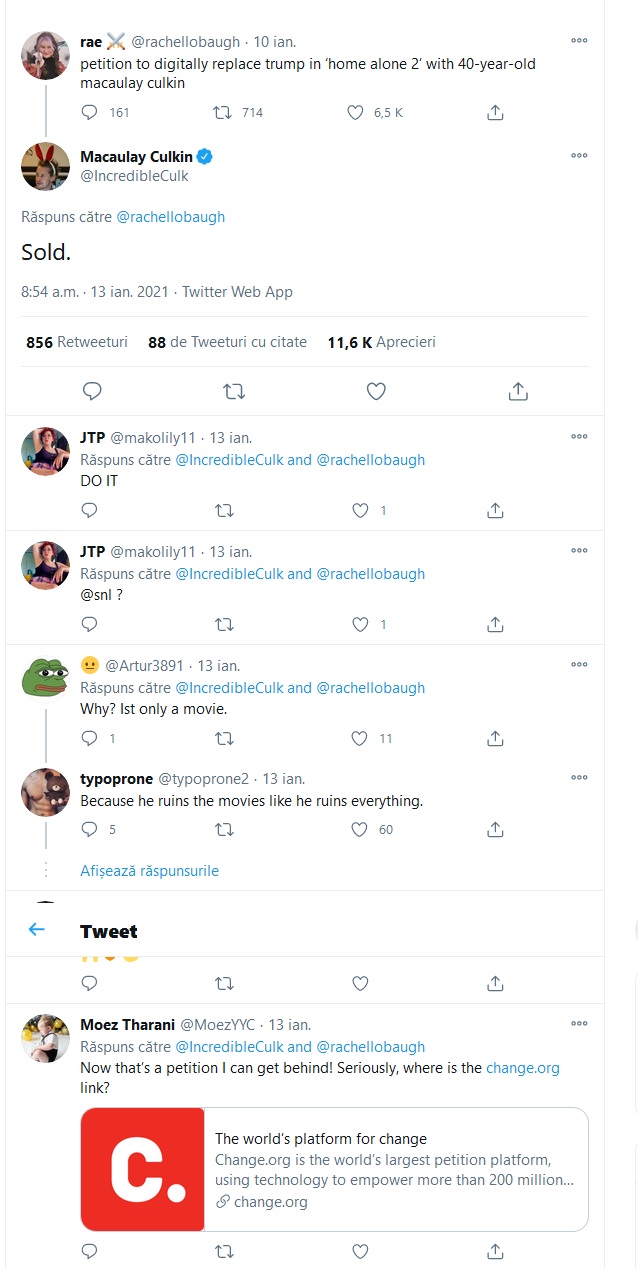
Task: Open Macaulay Culkin's profile avatar
Action: 45,166
